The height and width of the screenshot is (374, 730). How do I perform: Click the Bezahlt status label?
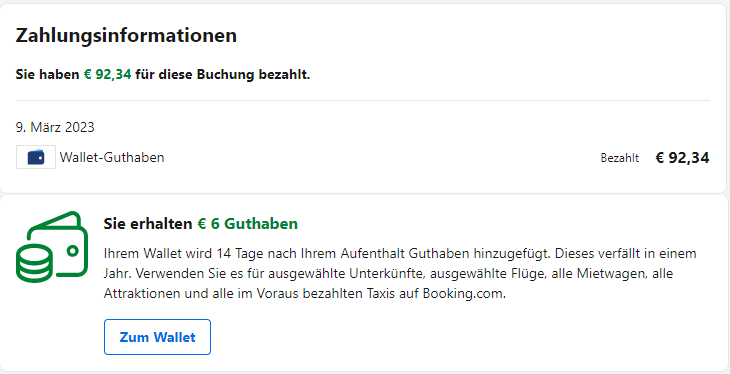620,158
